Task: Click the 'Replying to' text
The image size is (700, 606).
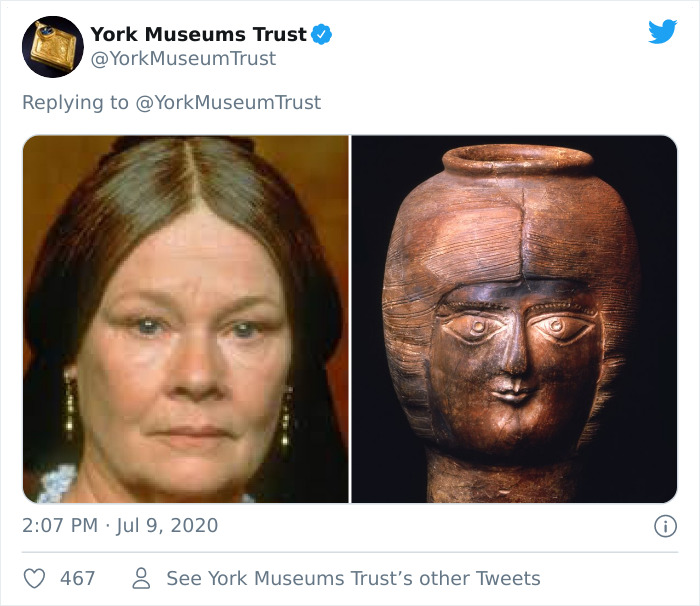Action: 75,102
